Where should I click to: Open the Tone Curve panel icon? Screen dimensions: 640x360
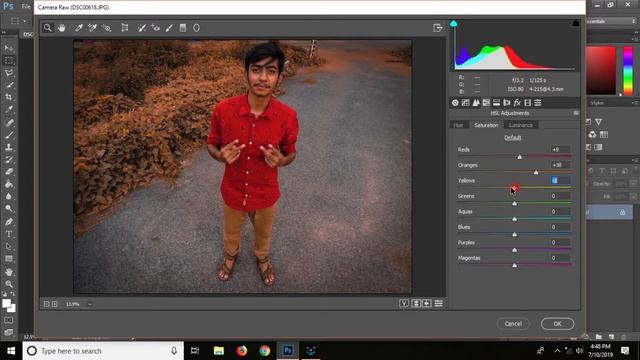point(465,103)
